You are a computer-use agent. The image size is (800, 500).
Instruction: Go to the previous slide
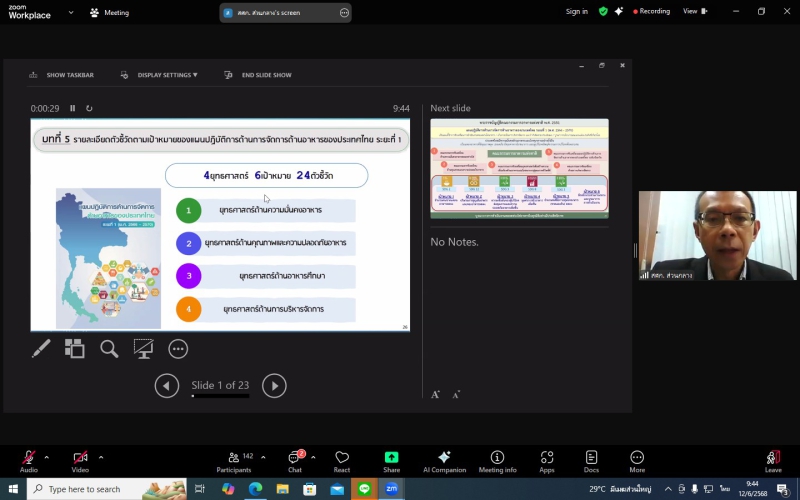[167, 386]
